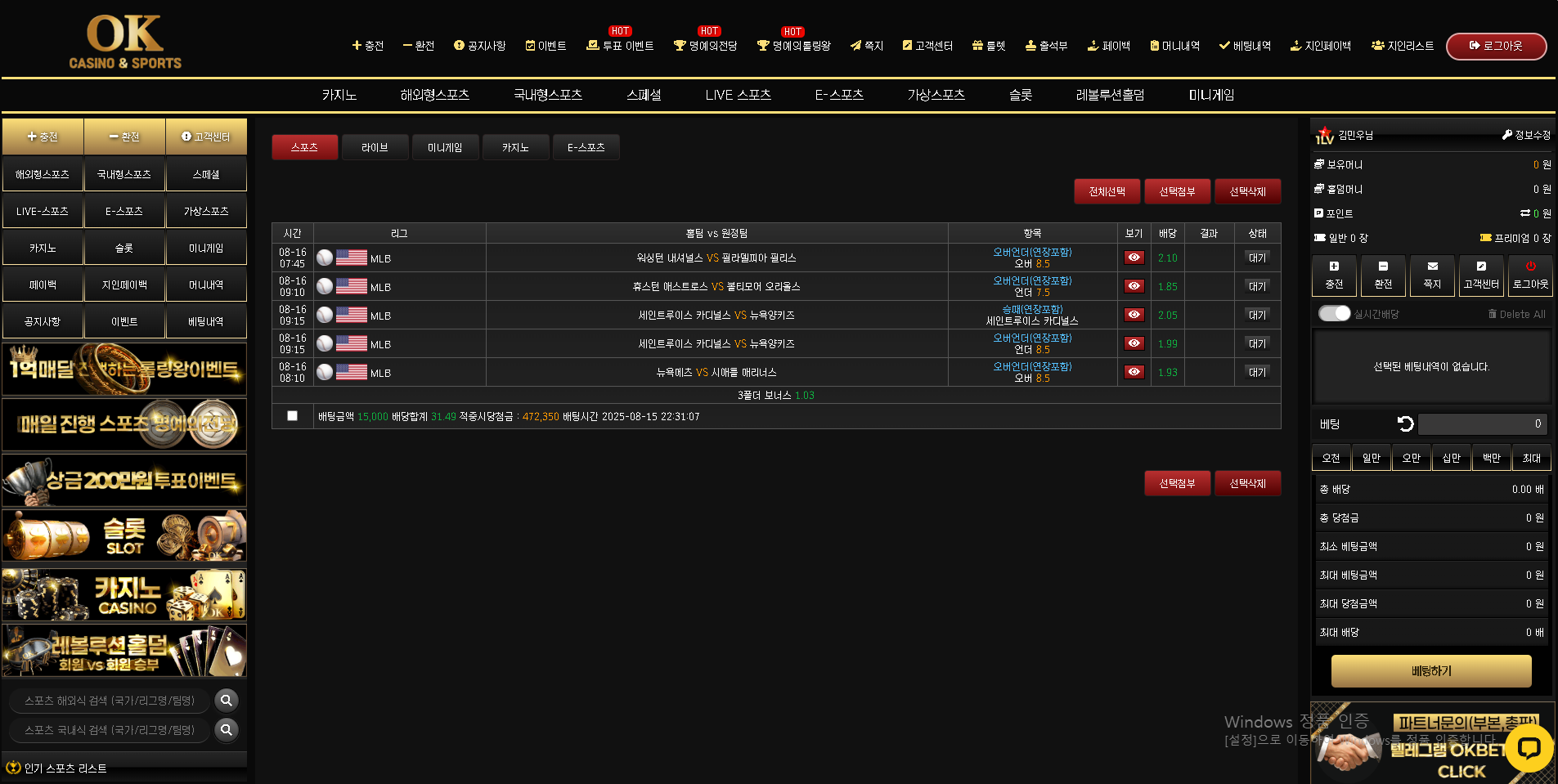
Task: Click the 전체선택 button
Action: (1107, 191)
